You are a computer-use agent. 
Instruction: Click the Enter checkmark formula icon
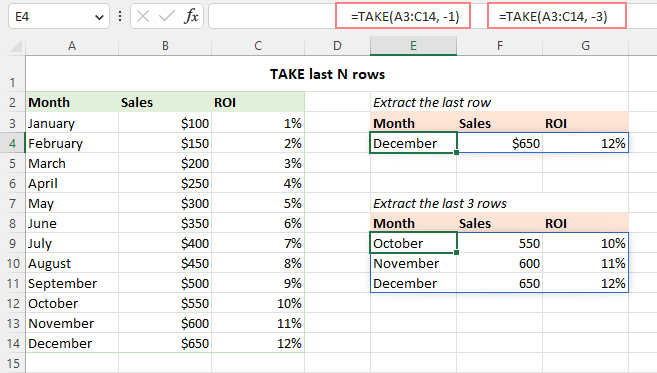pyautogui.click(x=167, y=17)
